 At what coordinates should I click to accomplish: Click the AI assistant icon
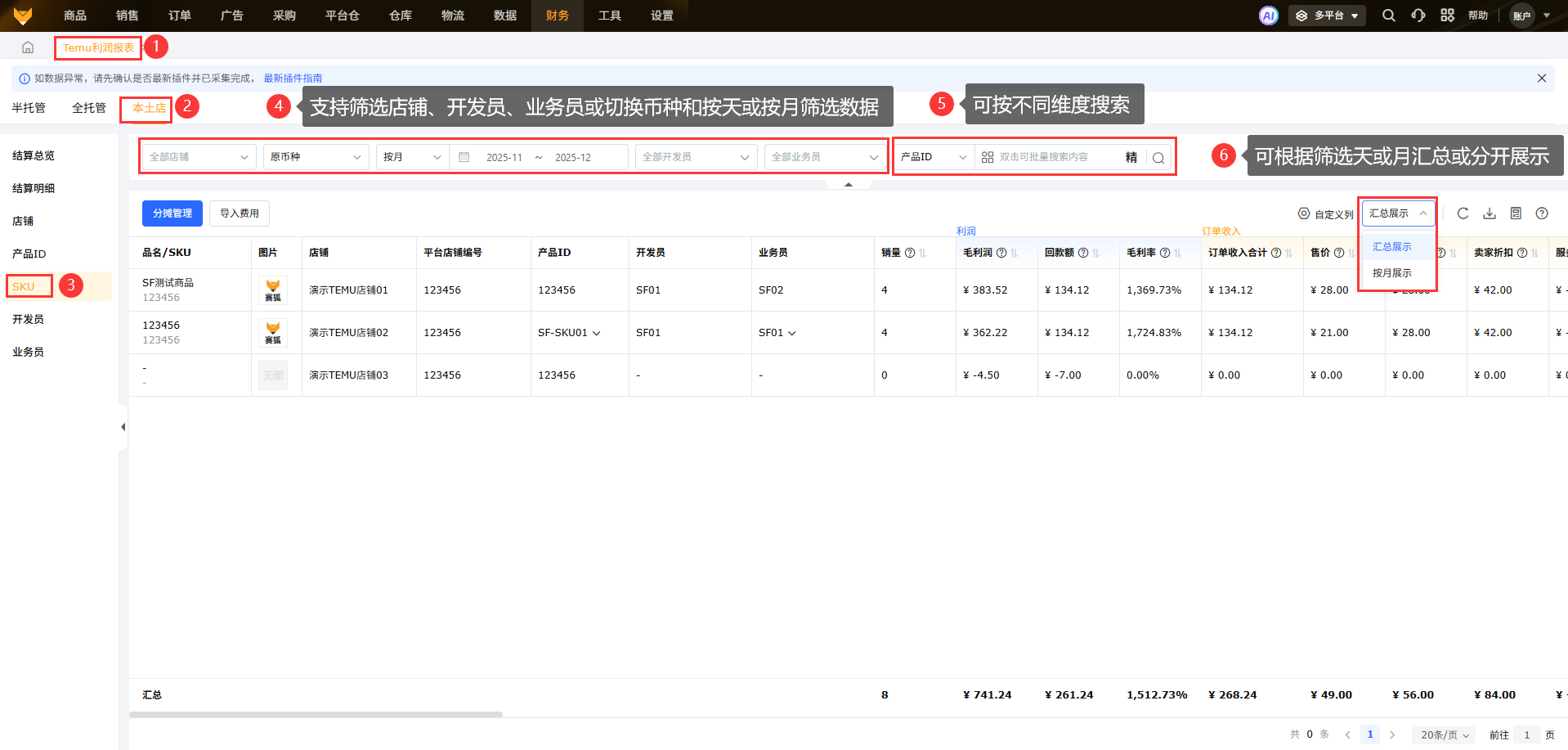(x=1268, y=16)
